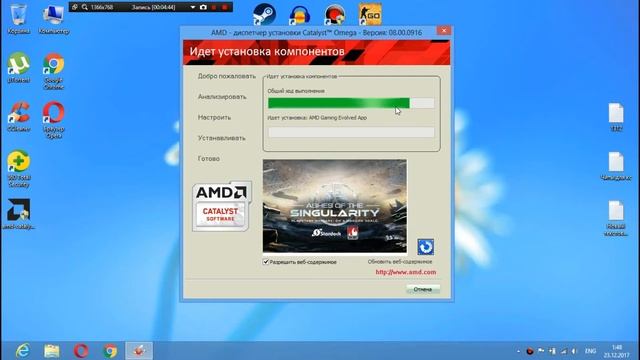Switch to AMD installer taskbar button
Image resolution: width=640 pixels, height=360 pixels.
click(x=139, y=351)
